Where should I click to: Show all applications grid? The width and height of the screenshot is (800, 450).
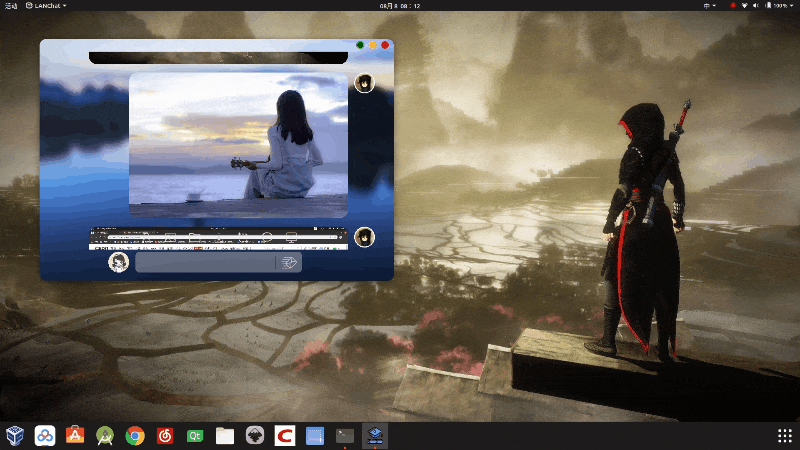[785, 436]
